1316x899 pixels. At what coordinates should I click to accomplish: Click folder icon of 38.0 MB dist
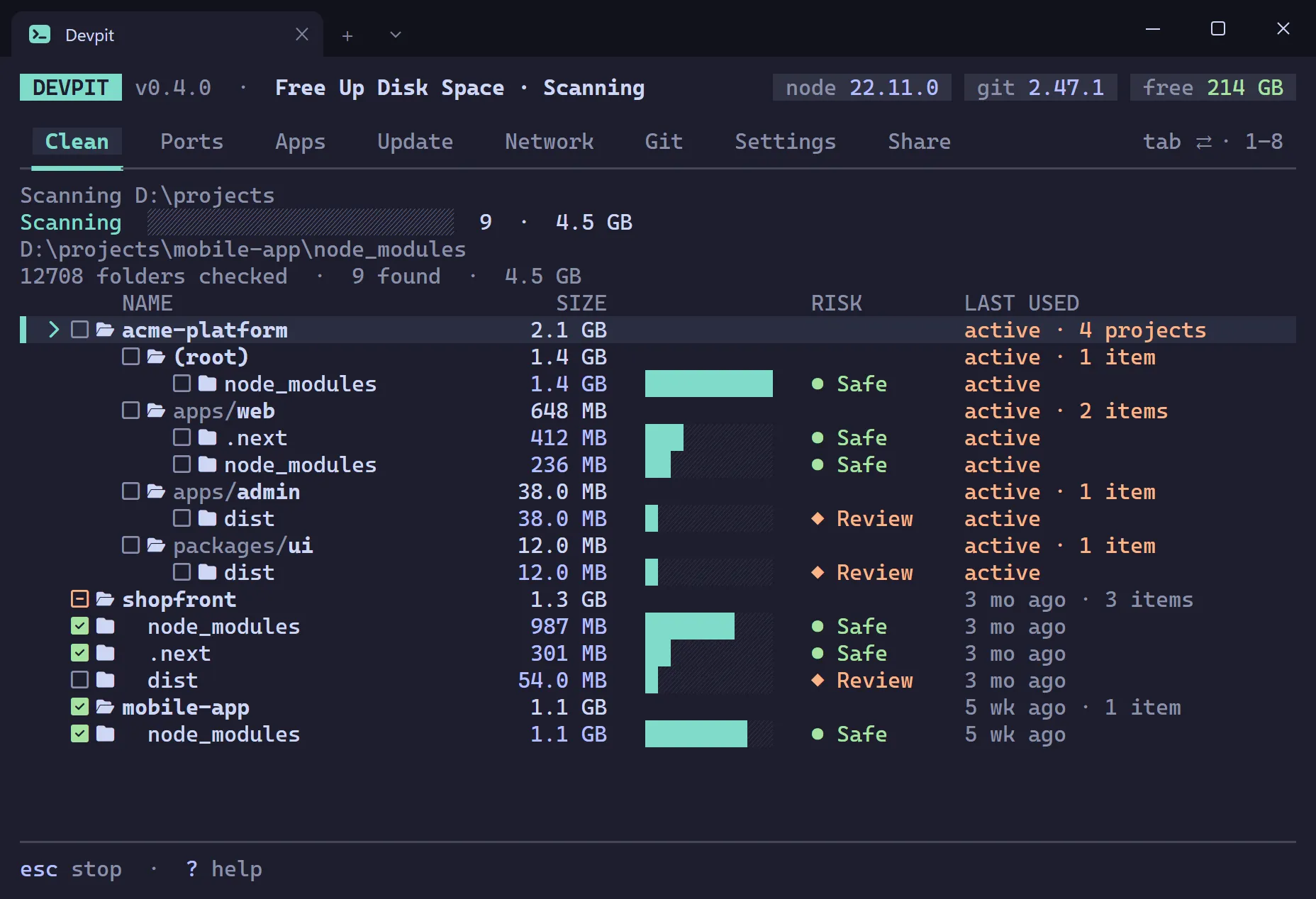207,518
